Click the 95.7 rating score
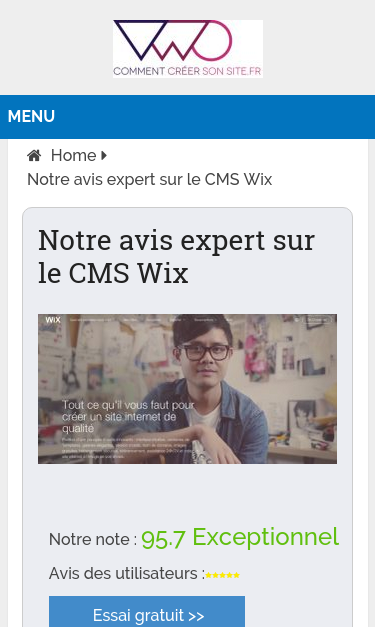 (x=163, y=539)
